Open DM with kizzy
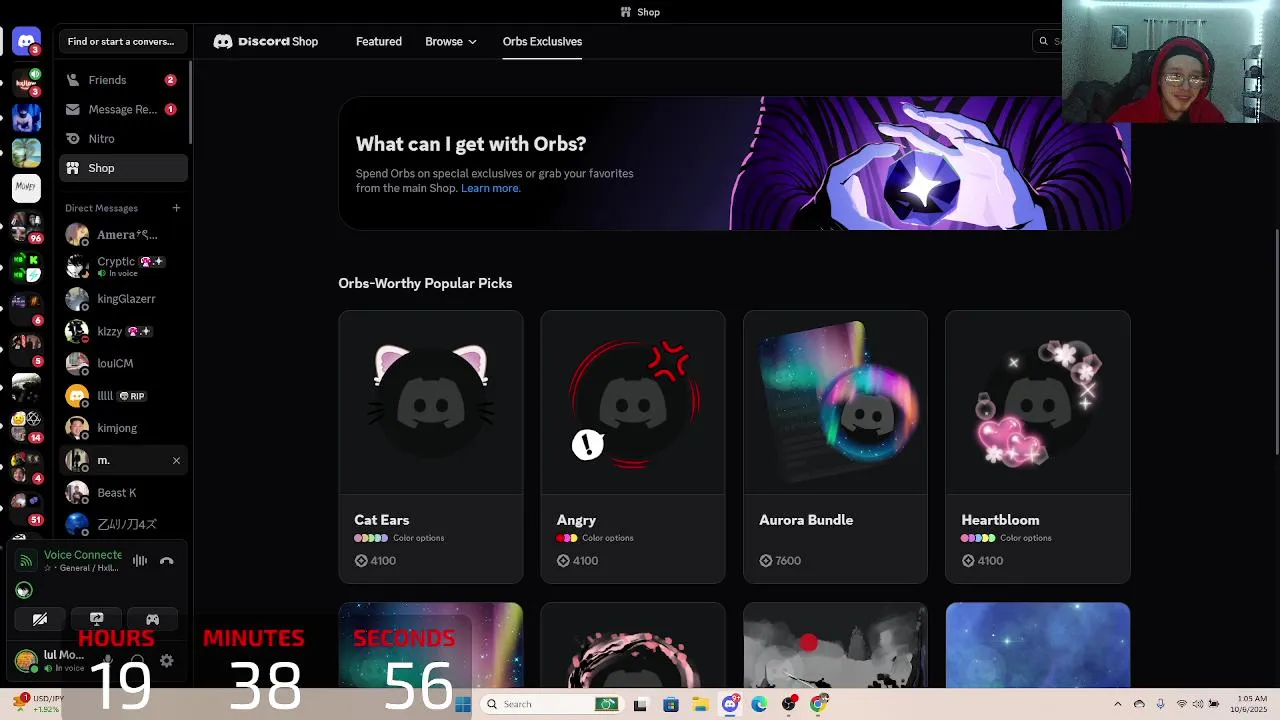 123,331
